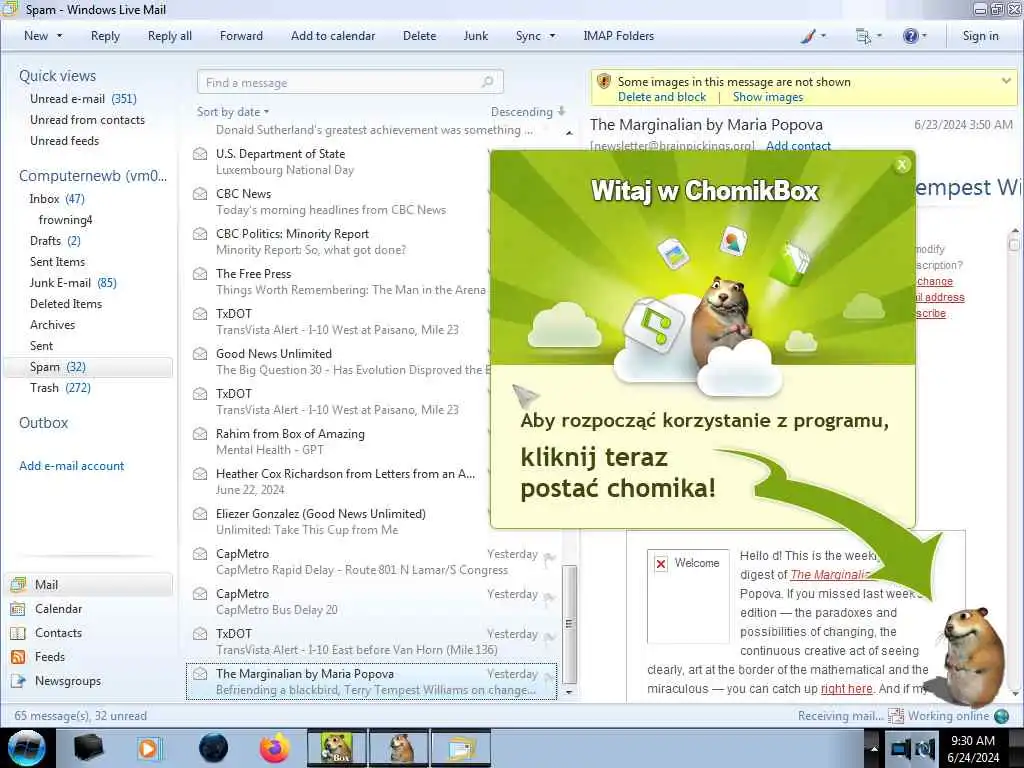Open The Marginalian by Maria Popova message

[x=372, y=681]
